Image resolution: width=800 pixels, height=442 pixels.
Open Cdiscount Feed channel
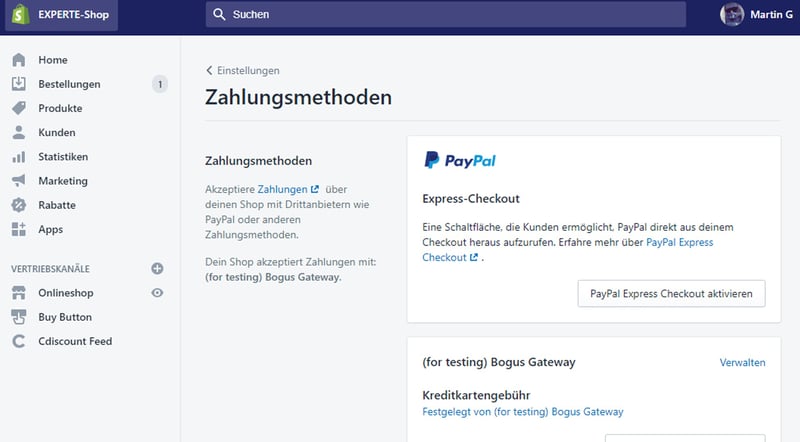tap(75, 341)
